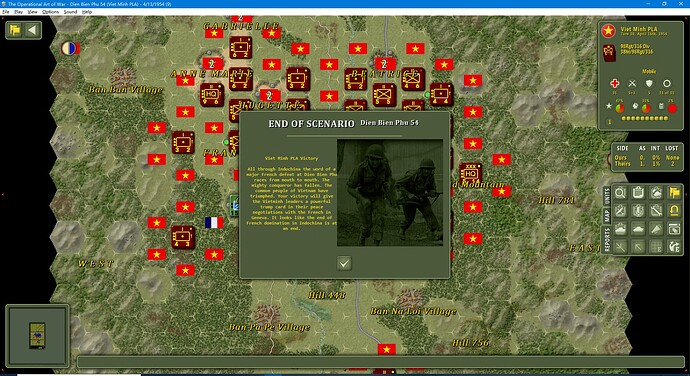This screenshot has height=376, width=690.
Task: Click the shield defense icon in unit panel
Action: pos(649,83)
